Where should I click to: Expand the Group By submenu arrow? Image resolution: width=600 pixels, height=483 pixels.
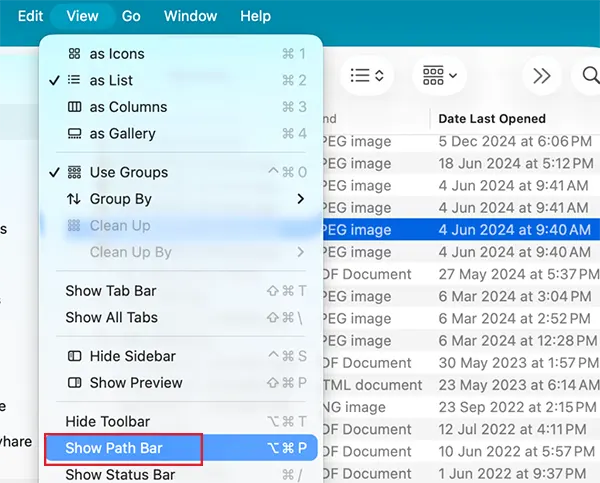301,199
